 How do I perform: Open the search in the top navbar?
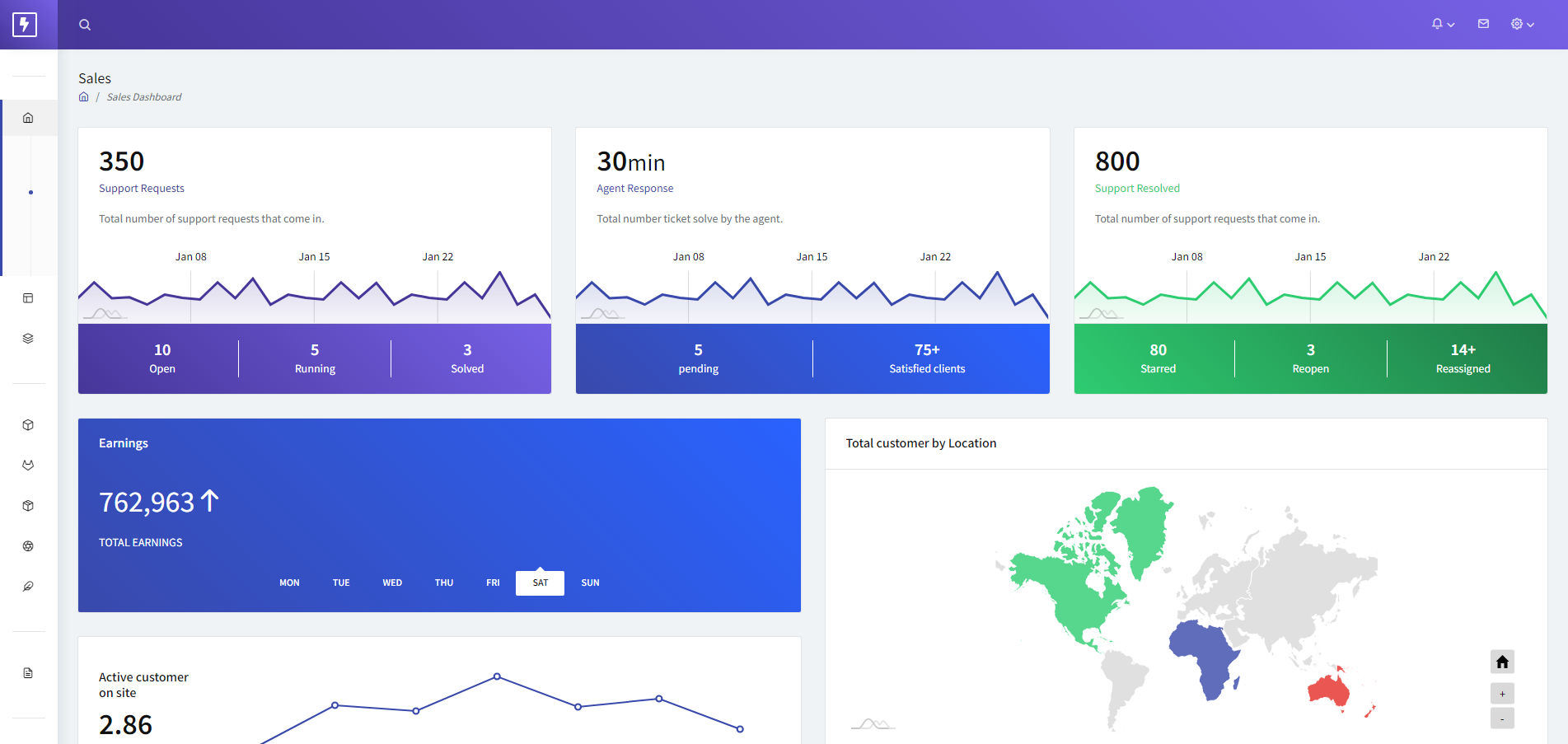point(85,24)
